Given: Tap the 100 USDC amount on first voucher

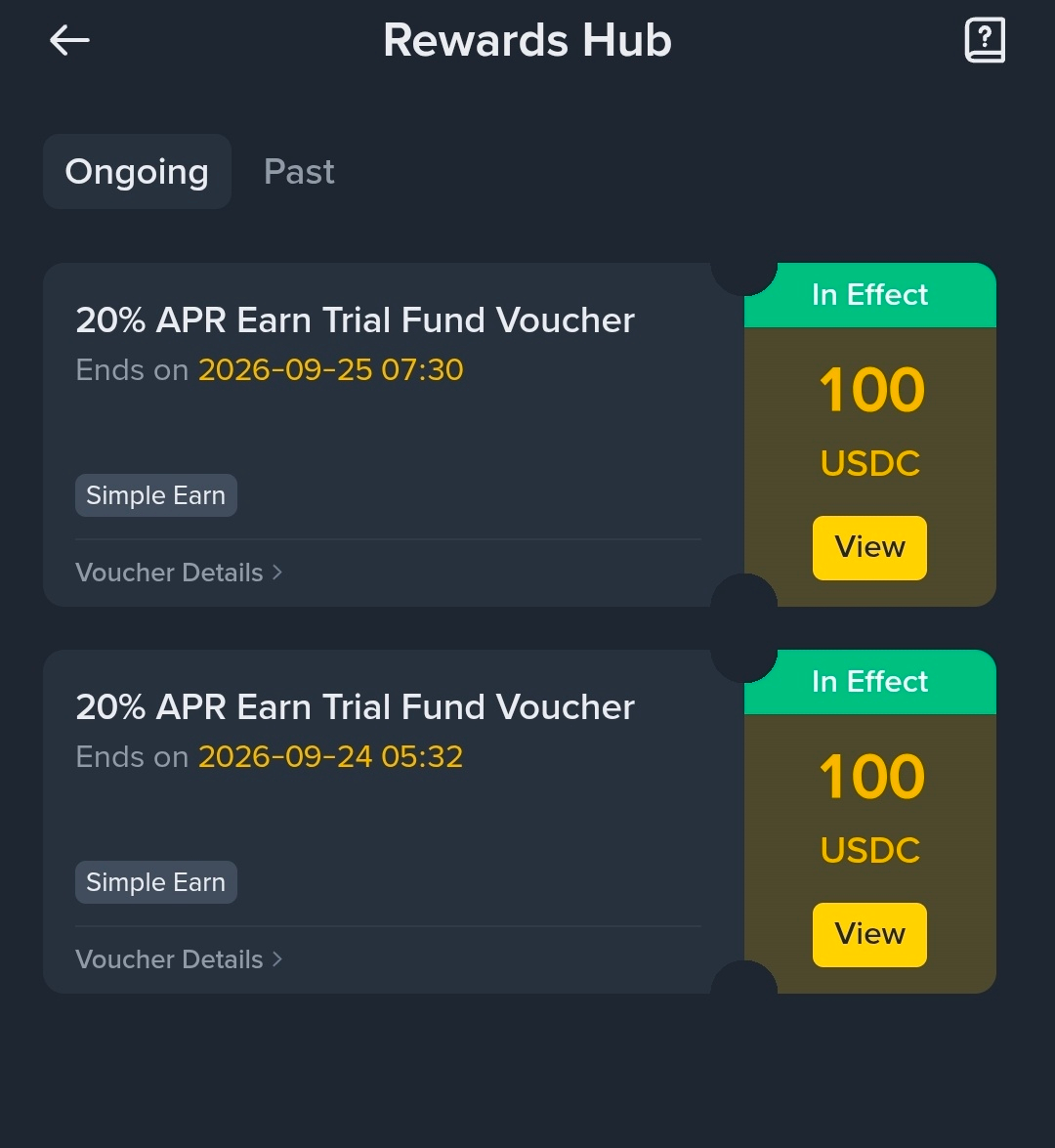Looking at the screenshot, I should pyautogui.click(x=870, y=421).
